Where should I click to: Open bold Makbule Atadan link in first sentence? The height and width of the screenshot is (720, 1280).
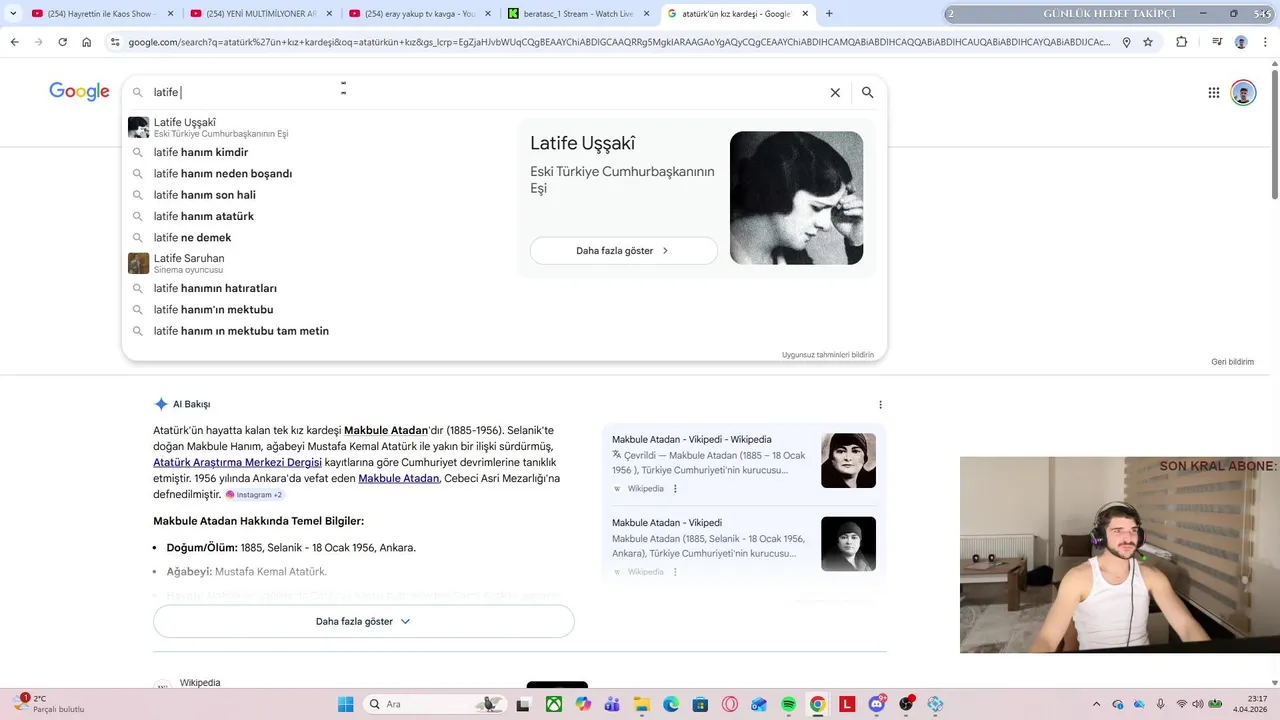pos(385,430)
